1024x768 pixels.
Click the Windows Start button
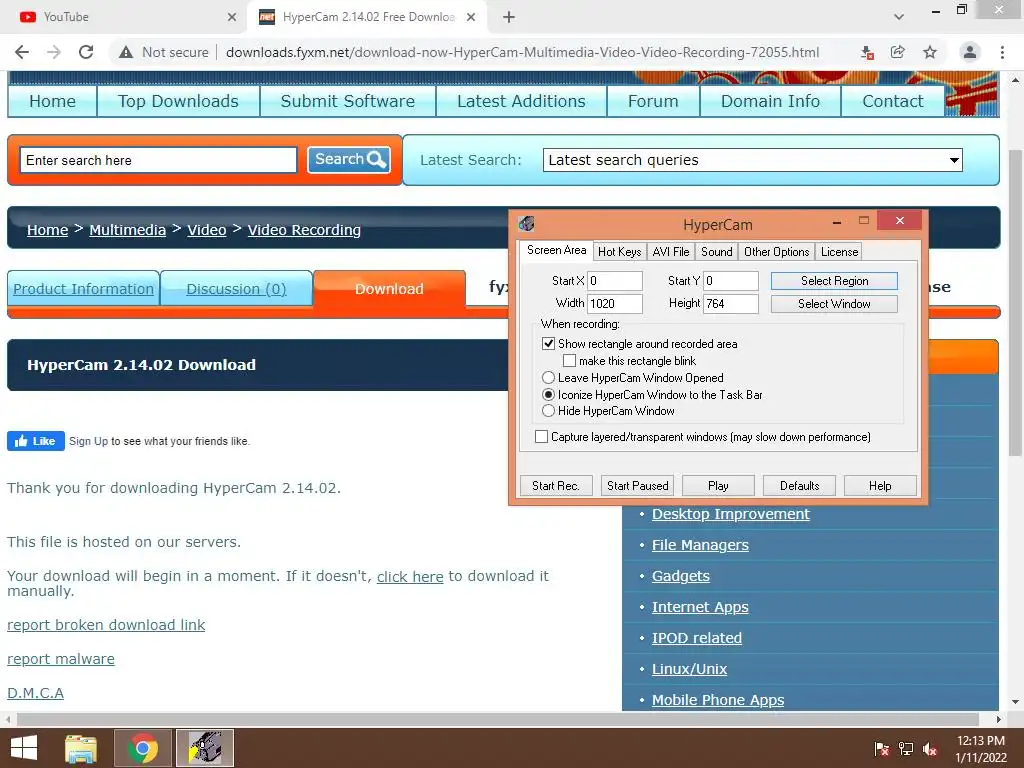24,748
